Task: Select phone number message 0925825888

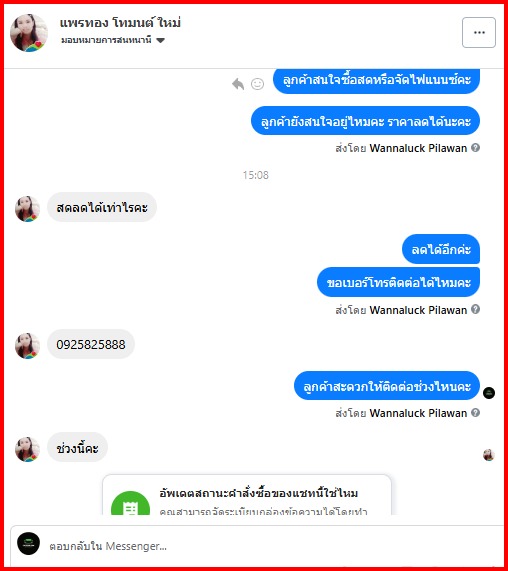Action: pos(91,344)
